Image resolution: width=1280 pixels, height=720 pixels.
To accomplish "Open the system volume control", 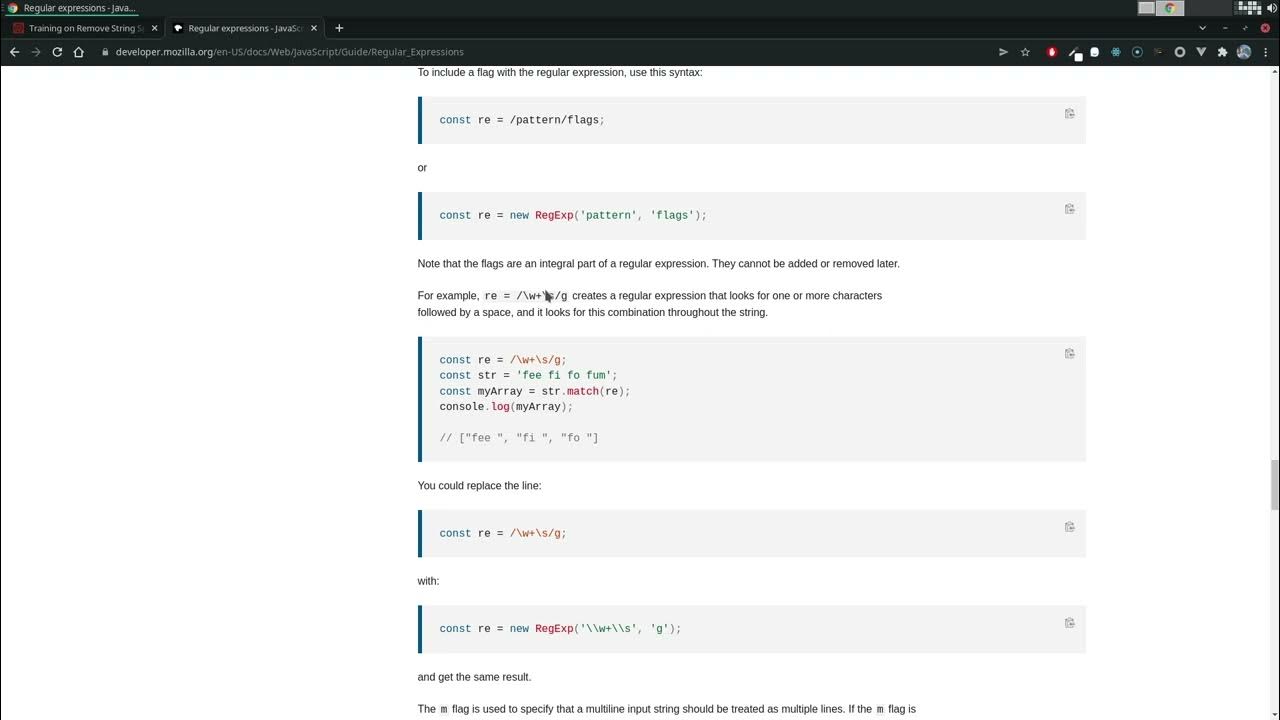I will [x=1270, y=8].
